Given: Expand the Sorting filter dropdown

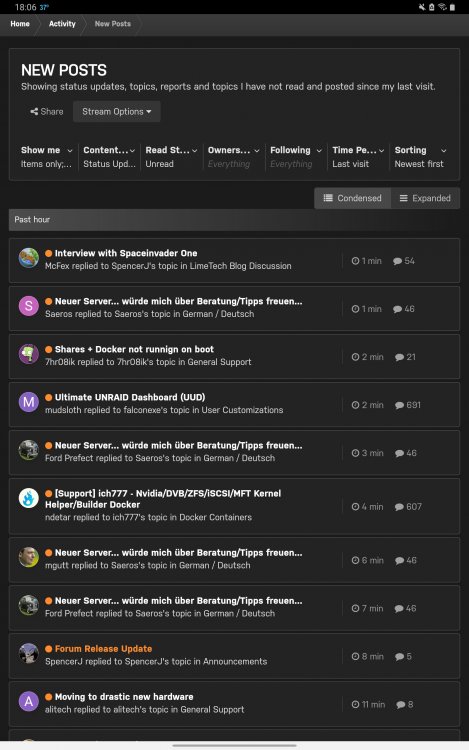Looking at the screenshot, I should [x=420, y=156].
